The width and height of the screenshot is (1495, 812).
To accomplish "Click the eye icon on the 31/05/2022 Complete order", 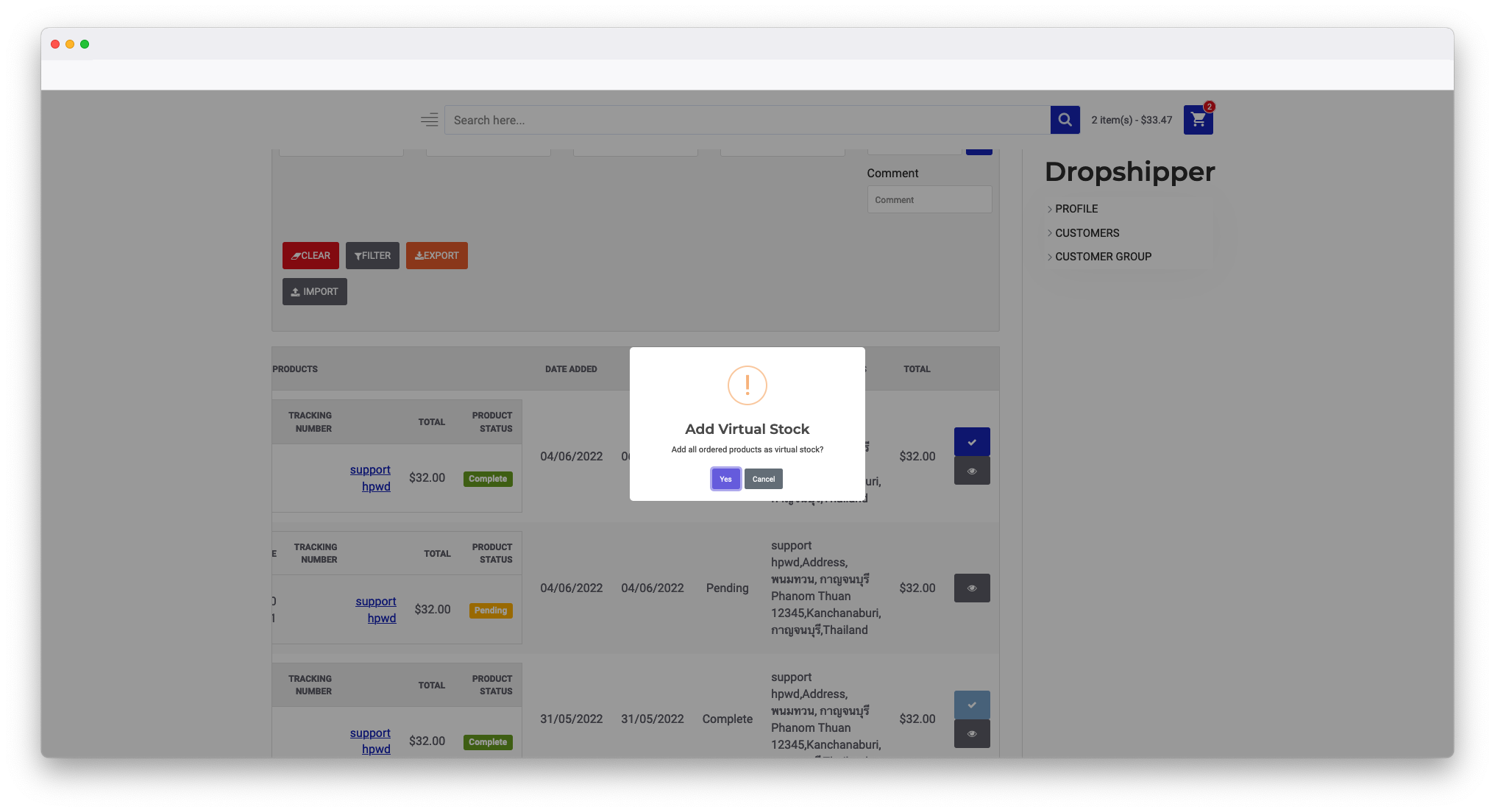I will pyautogui.click(x=972, y=733).
